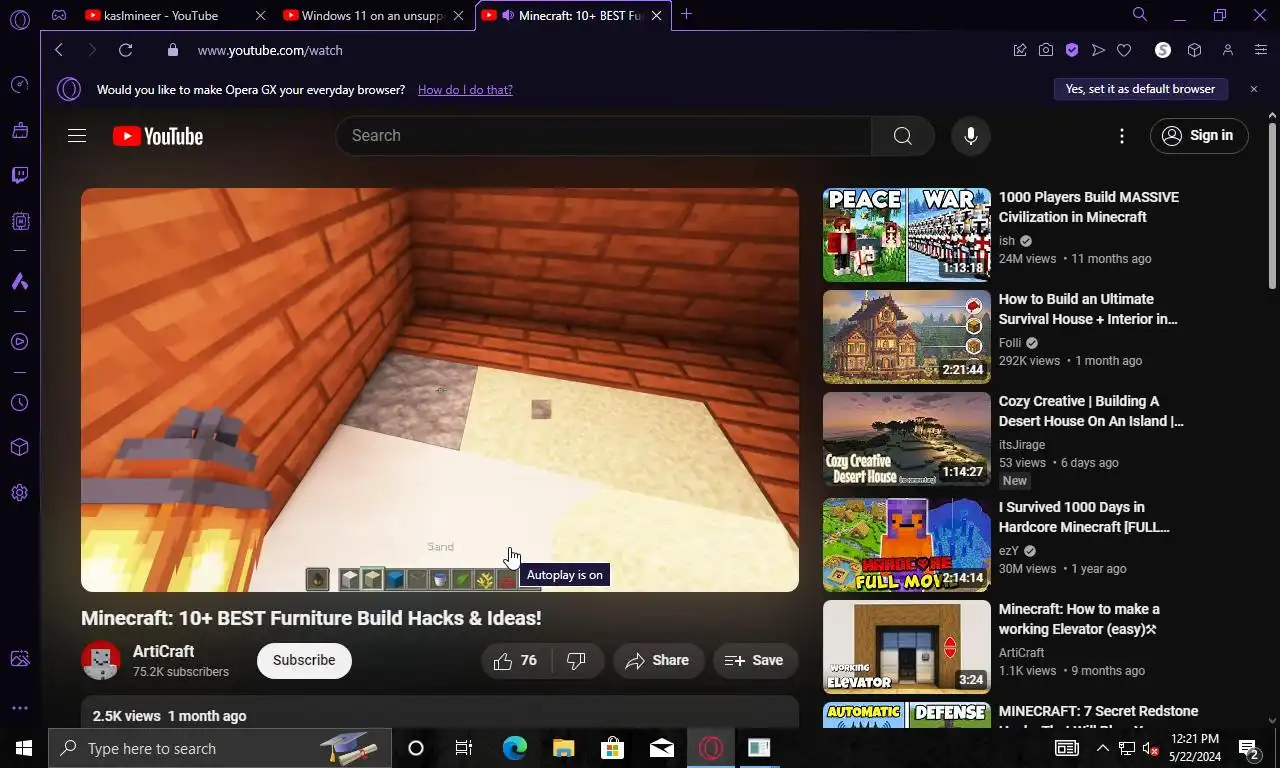Open the Share options dialog
Image resolution: width=1280 pixels, height=768 pixels.
(x=657, y=661)
